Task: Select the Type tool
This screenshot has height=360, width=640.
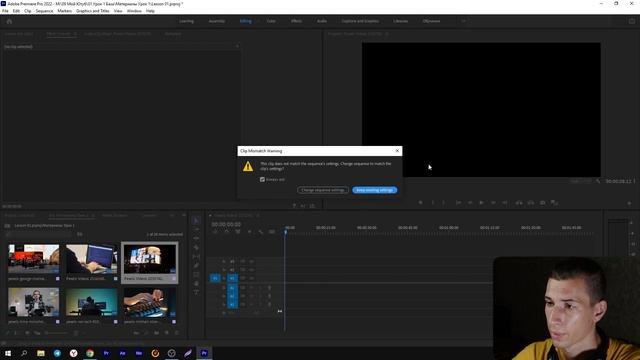Action: click(196, 292)
